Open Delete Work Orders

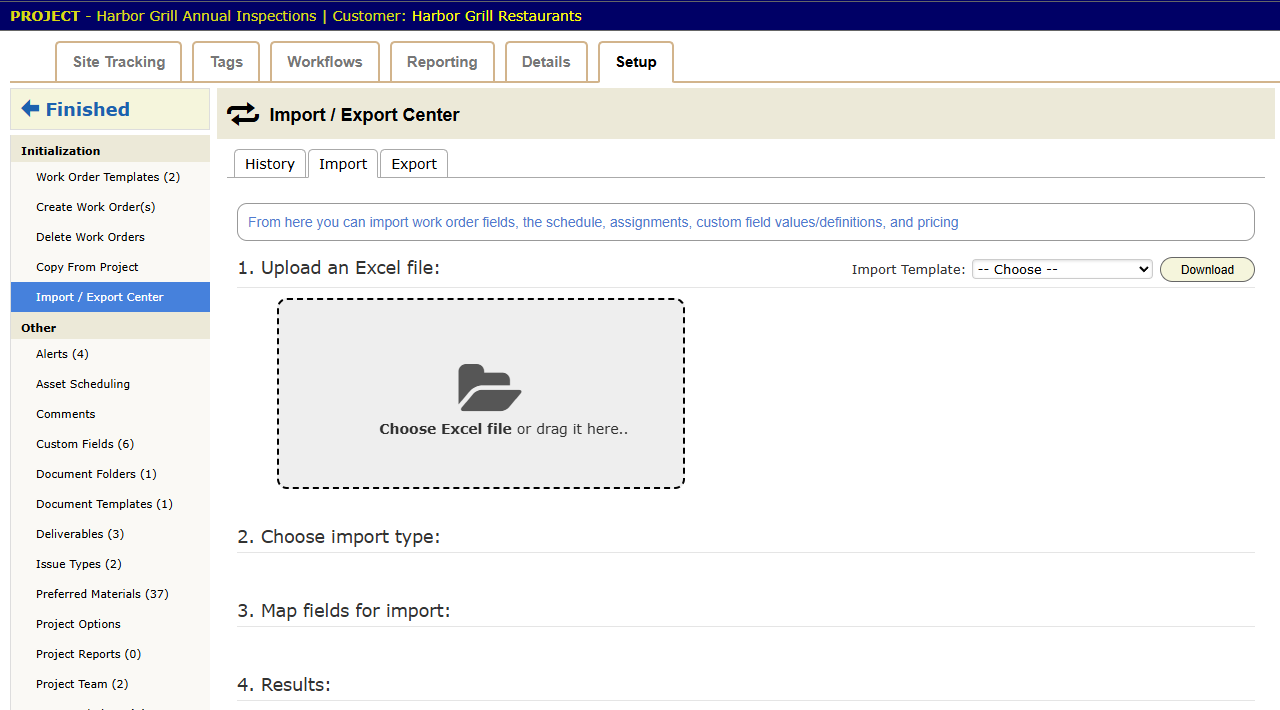point(110,237)
